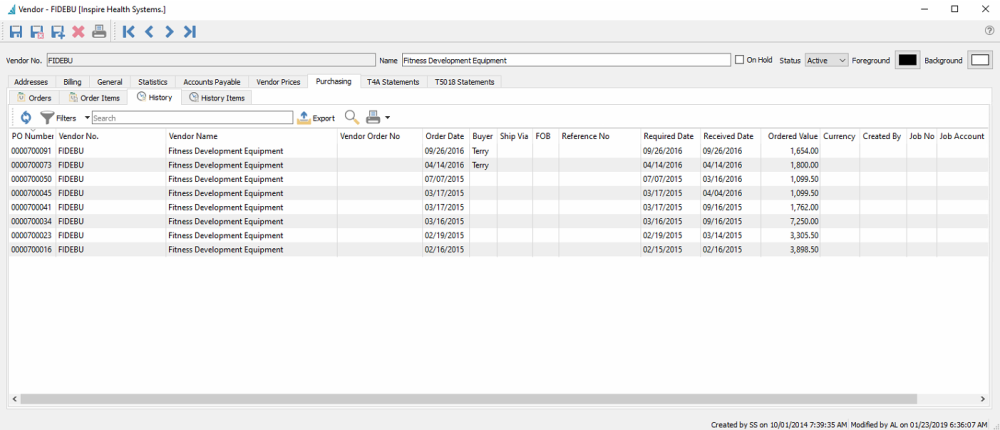
Task: Toggle the On Hold checkbox
Action: 739,59
